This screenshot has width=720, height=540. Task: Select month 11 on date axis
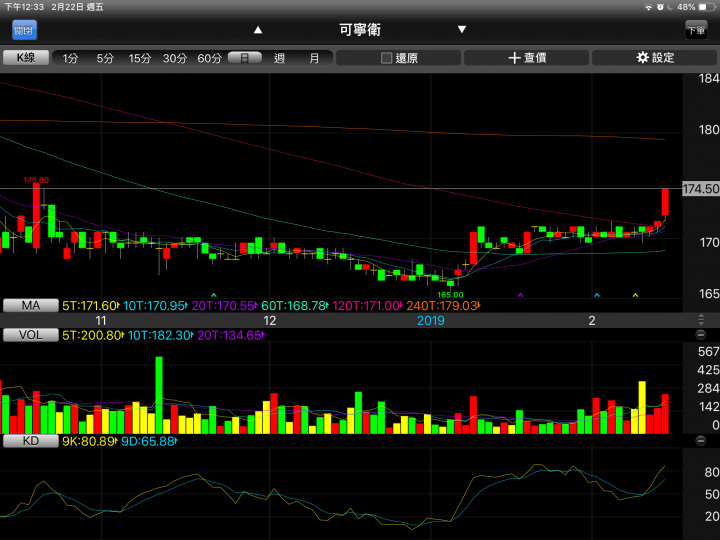click(x=101, y=321)
